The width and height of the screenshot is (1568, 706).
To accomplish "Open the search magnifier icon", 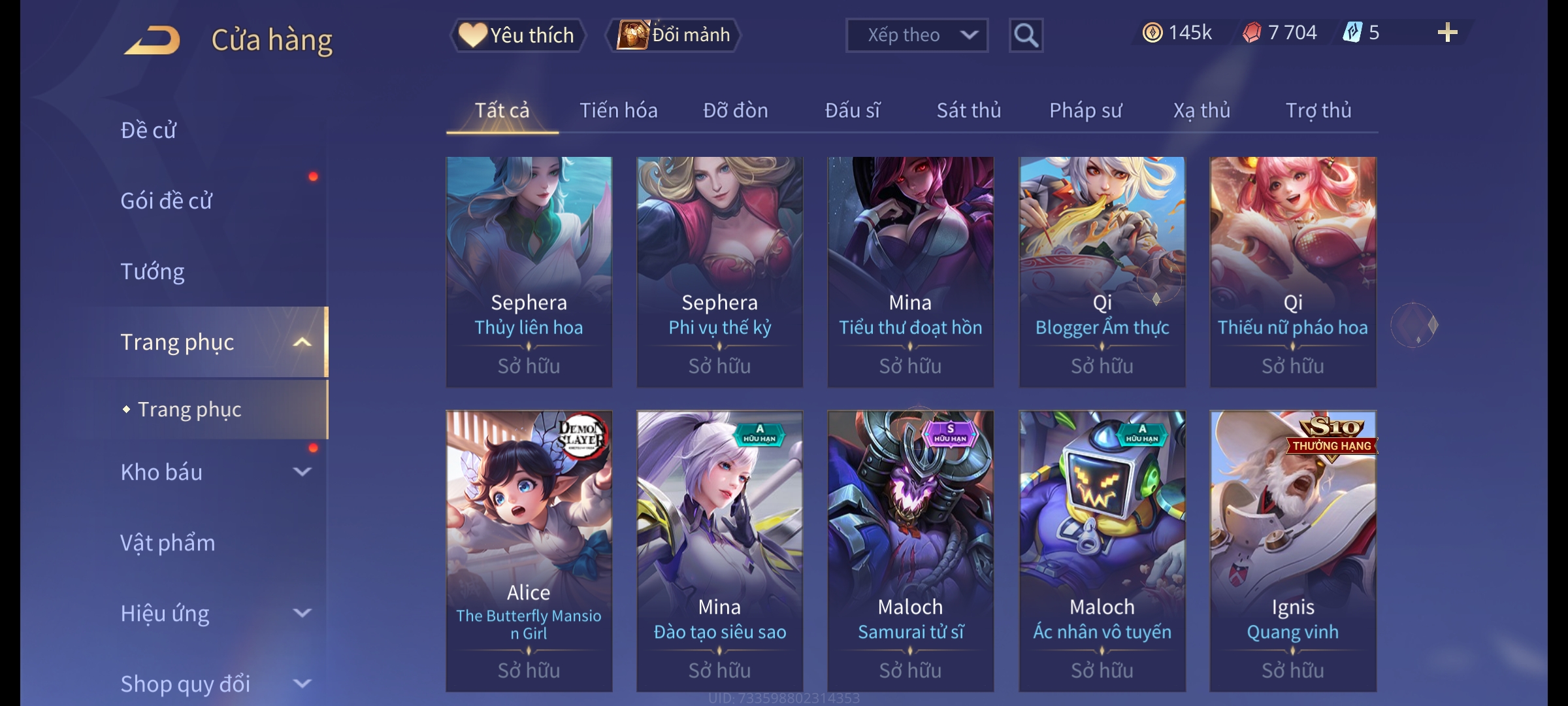I will point(1026,35).
